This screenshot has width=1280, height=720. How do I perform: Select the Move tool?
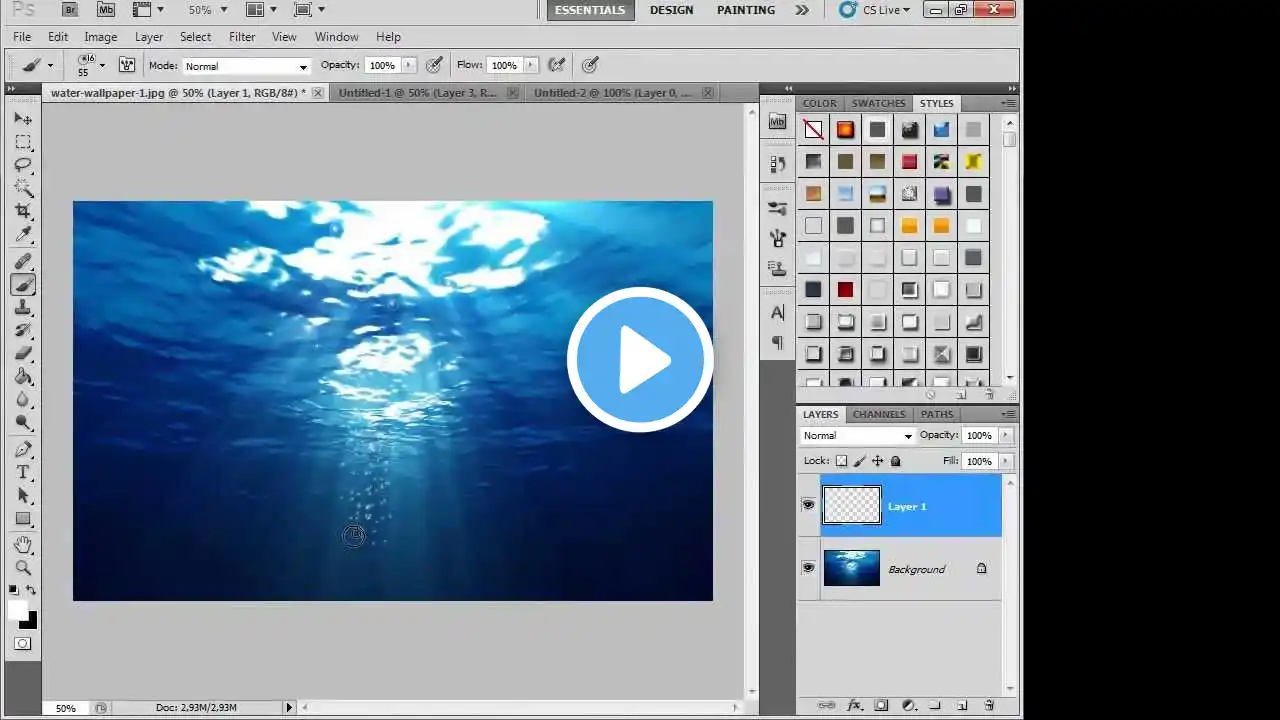coord(23,119)
